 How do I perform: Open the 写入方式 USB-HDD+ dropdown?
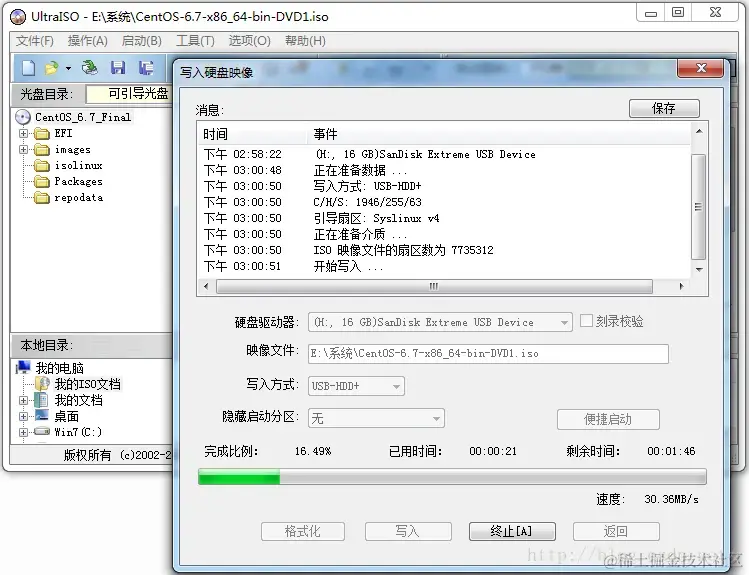(x=356, y=386)
